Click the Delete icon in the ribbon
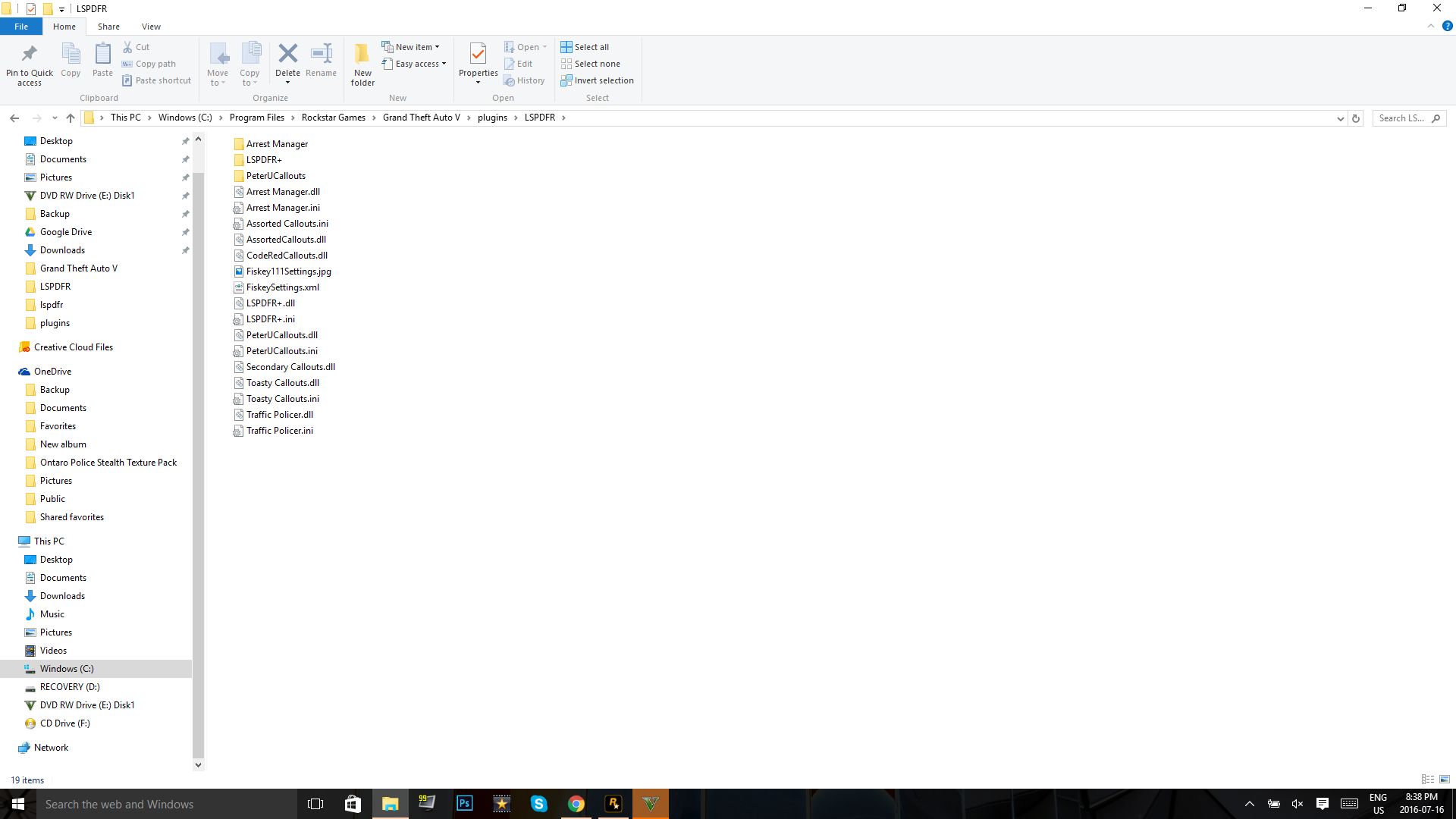The width and height of the screenshot is (1456, 819). (x=287, y=54)
